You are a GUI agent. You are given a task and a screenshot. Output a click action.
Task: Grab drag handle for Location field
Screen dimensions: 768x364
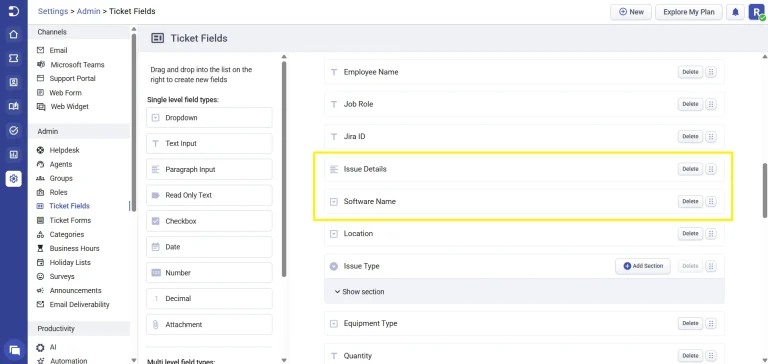(x=711, y=234)
